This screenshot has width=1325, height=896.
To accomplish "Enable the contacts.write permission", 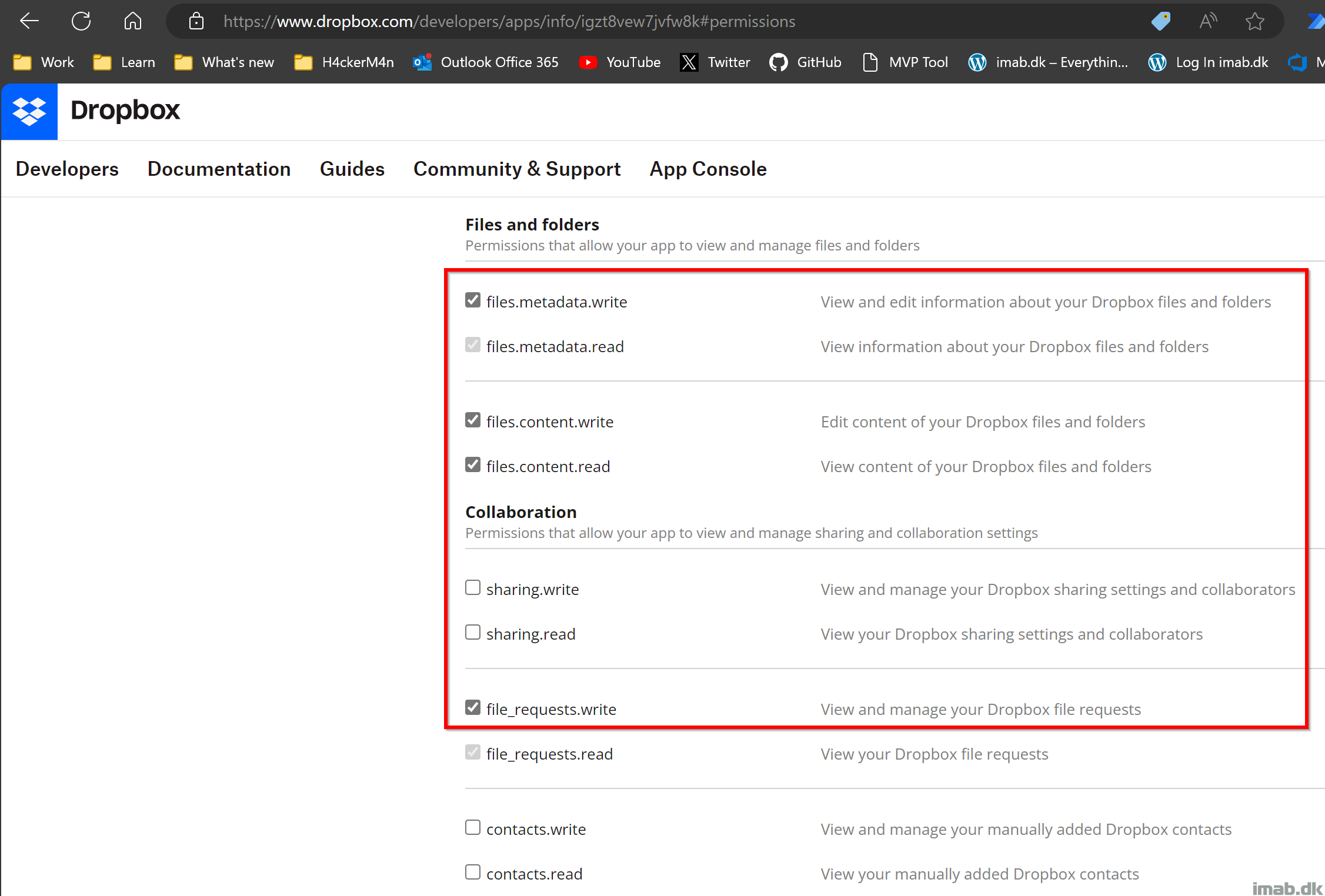I will [473, 827].
